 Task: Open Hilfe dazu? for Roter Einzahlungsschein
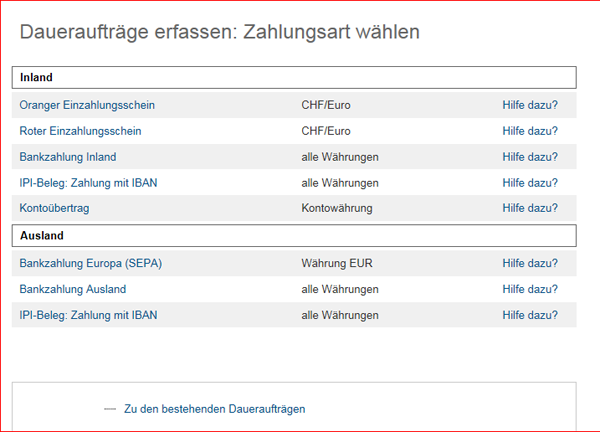tap(530, 131)
